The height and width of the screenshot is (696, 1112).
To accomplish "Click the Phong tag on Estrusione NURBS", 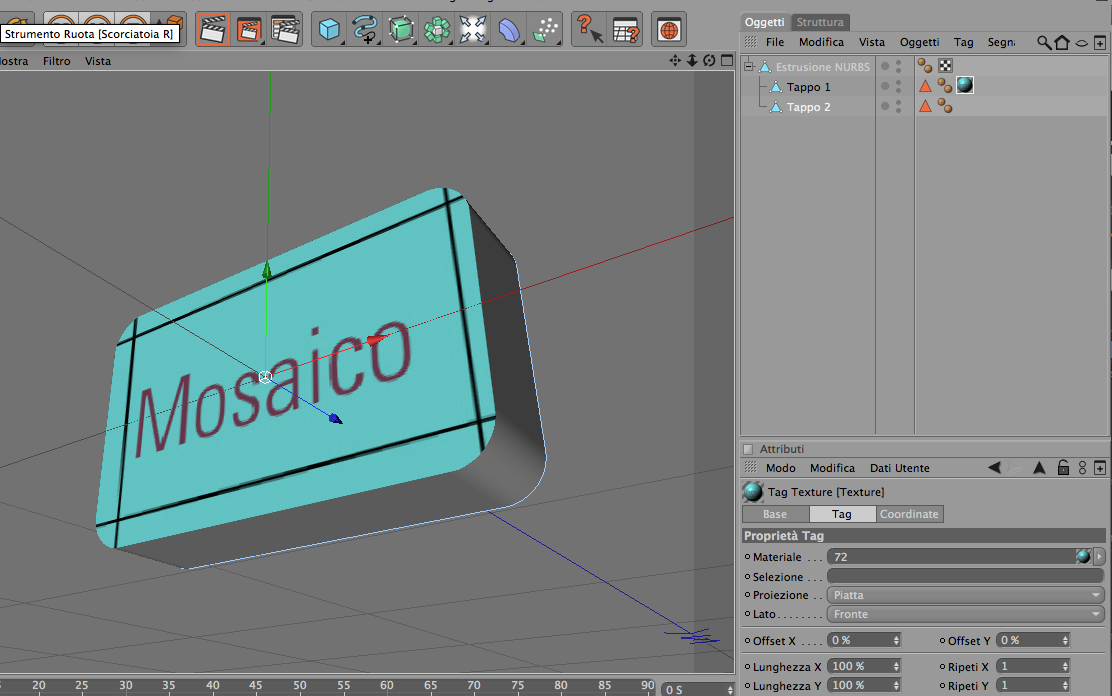I will pyautogui.click(x=925, y=65).
